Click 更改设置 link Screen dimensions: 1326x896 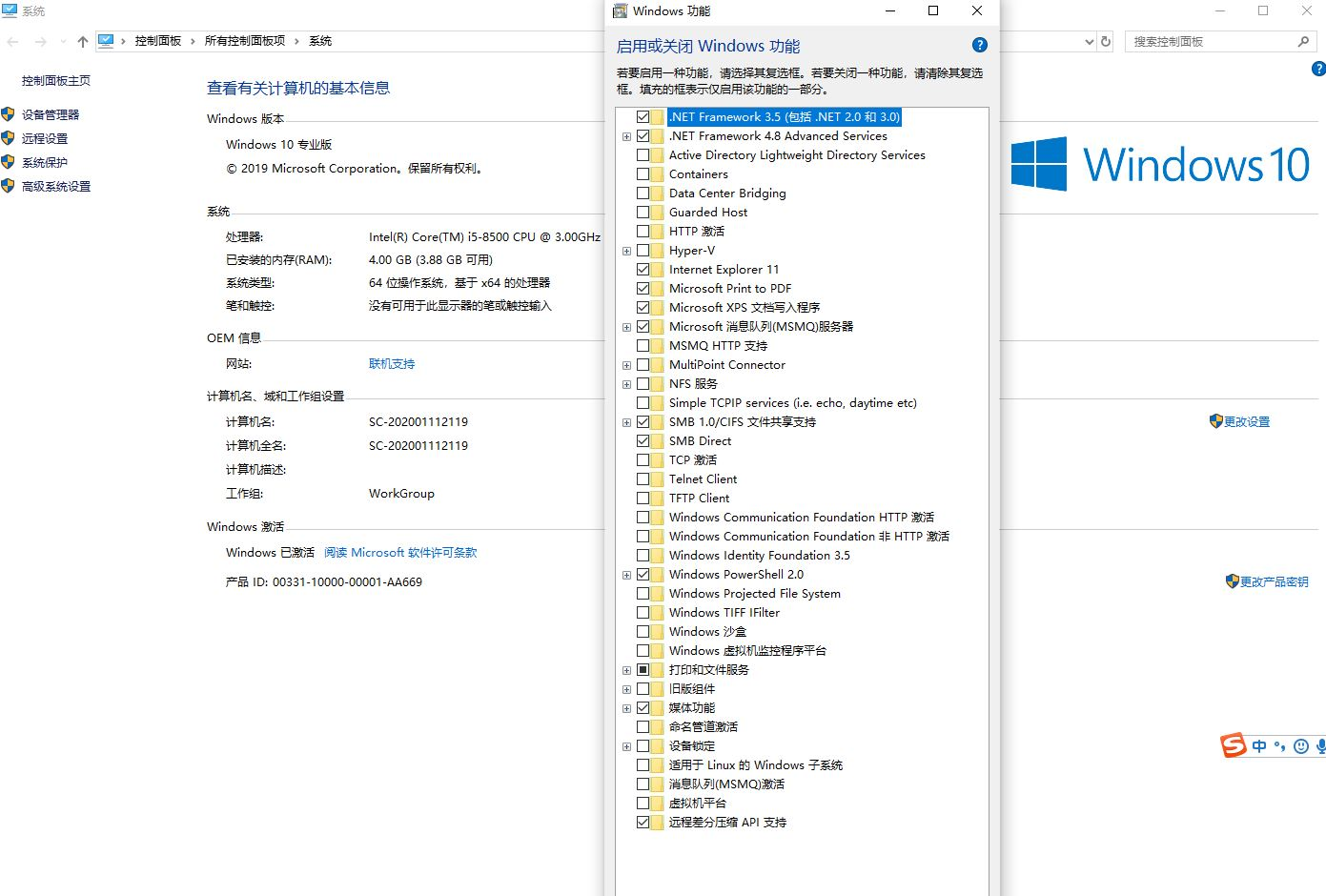(x=1247, y=421)
